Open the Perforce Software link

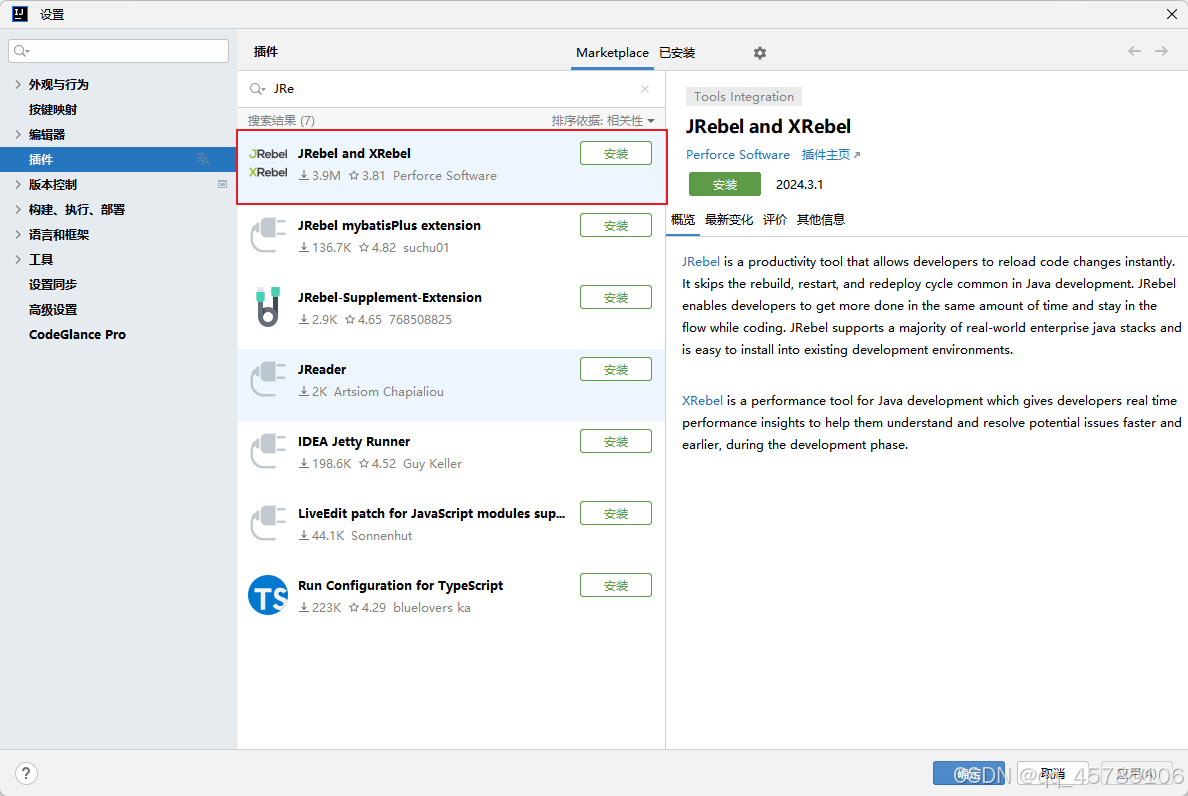738,154
